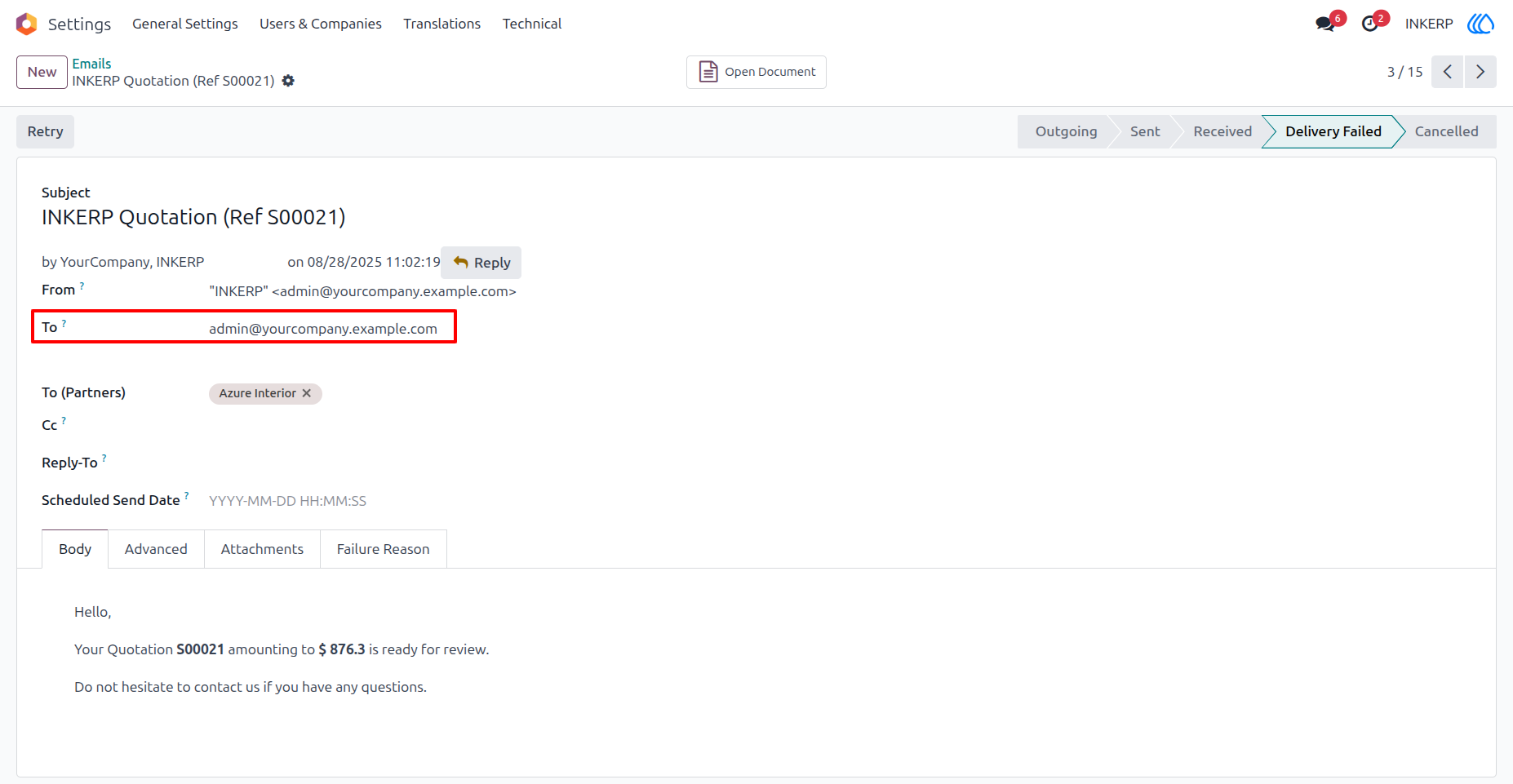The width and height of the screenshot is (1513, 784).
Task: Open the Technical menu
Action: pos(532,24)
